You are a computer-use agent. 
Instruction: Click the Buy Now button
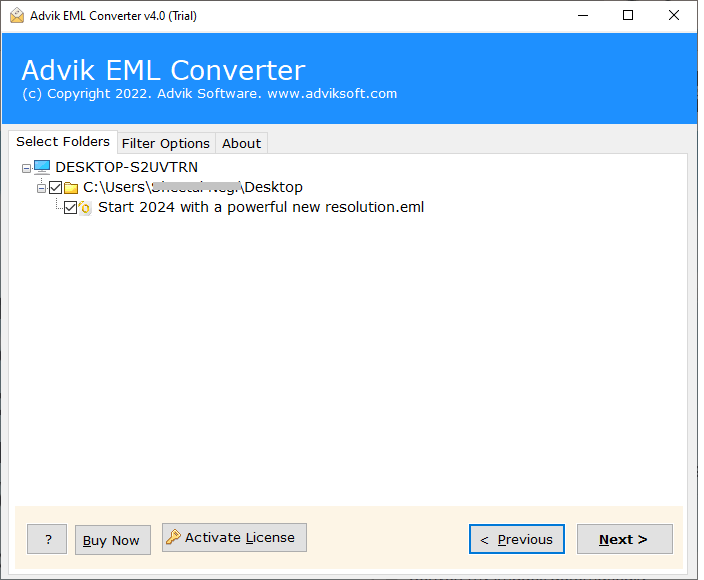click(113, 540)
